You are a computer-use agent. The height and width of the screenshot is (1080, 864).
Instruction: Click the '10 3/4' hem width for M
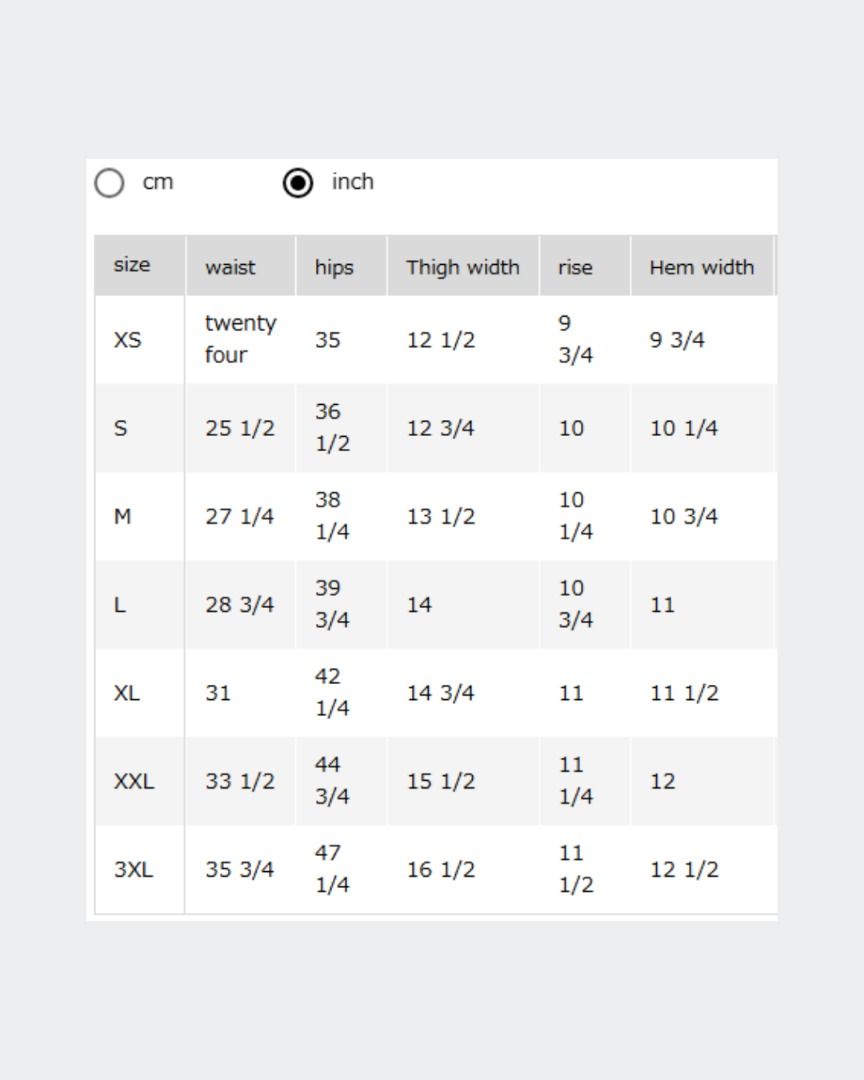[684, 517]
